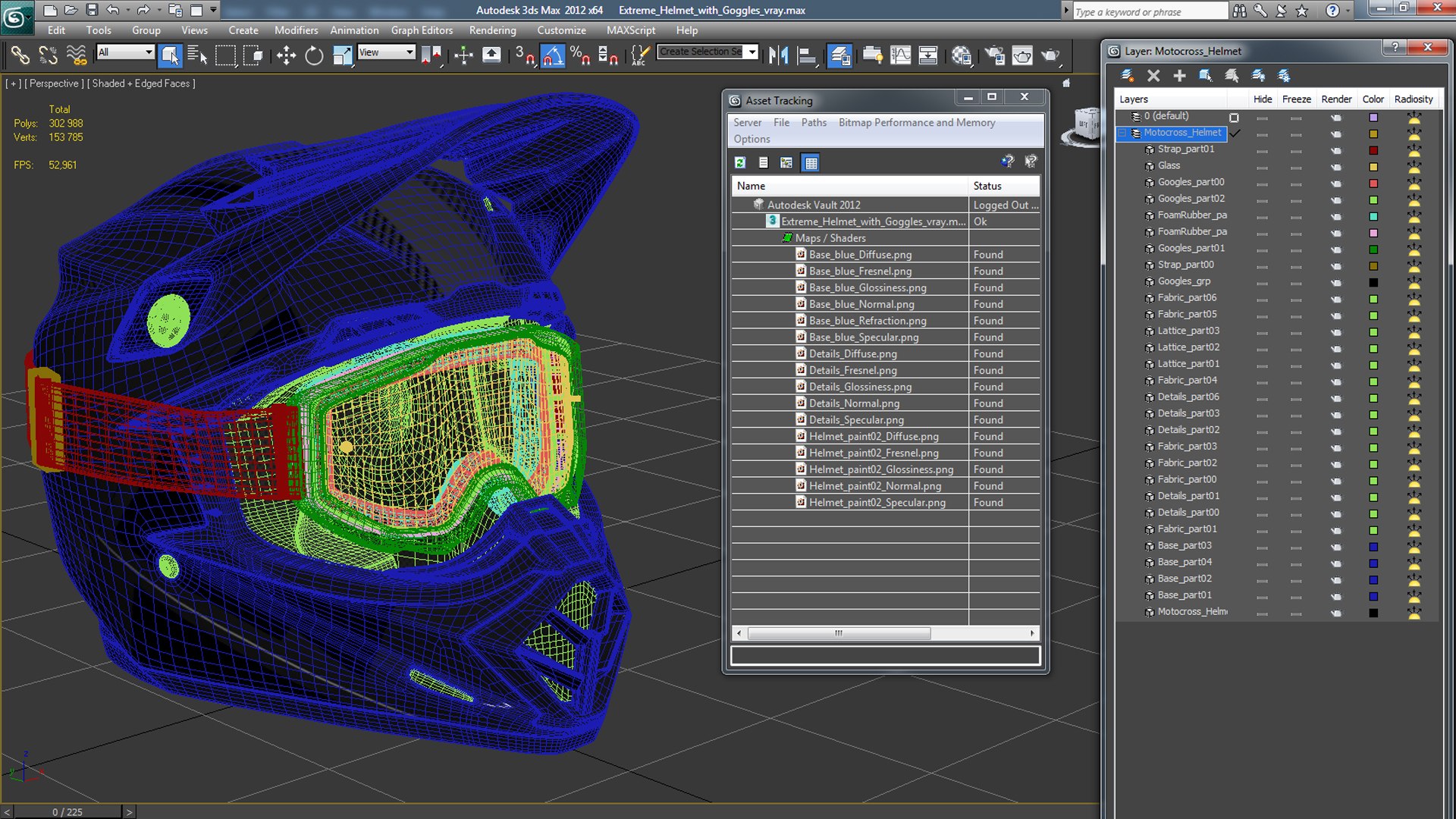Choose the Select and Scale tool

pyautogui.click(x=342, y=55)
